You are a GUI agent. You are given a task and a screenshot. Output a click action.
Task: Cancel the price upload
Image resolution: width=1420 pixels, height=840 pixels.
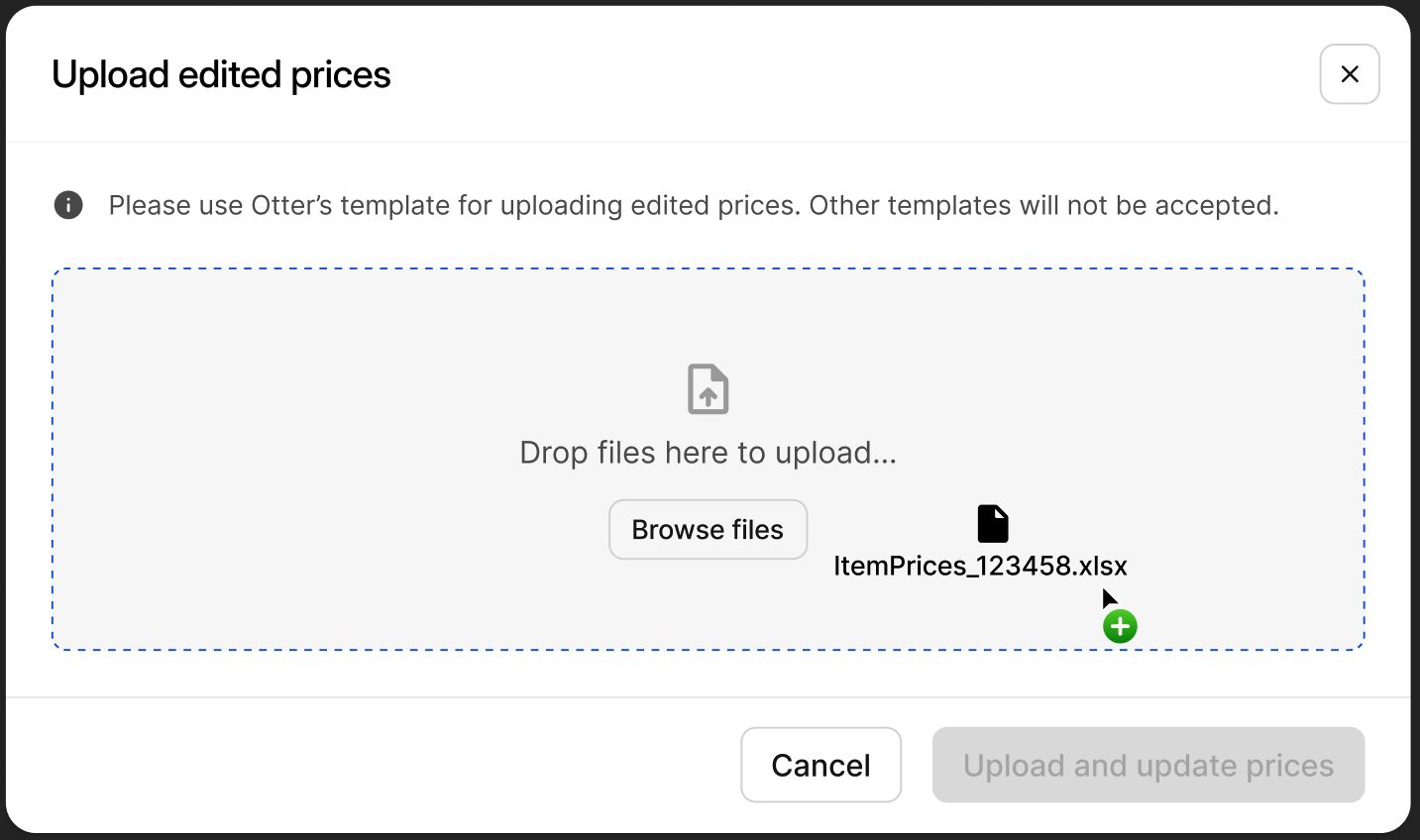coord(820,765)
